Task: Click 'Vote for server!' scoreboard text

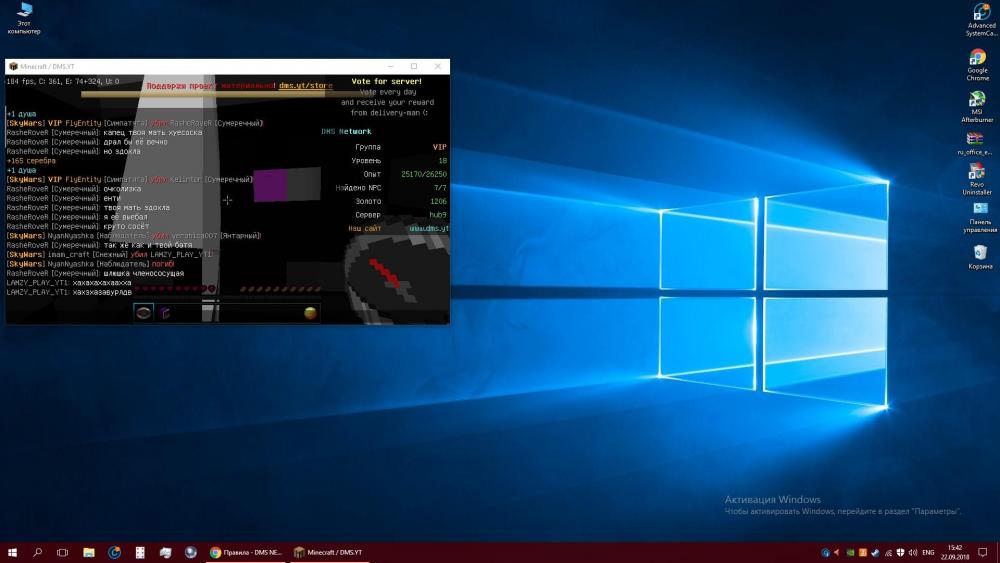Action: coord(386,82)
